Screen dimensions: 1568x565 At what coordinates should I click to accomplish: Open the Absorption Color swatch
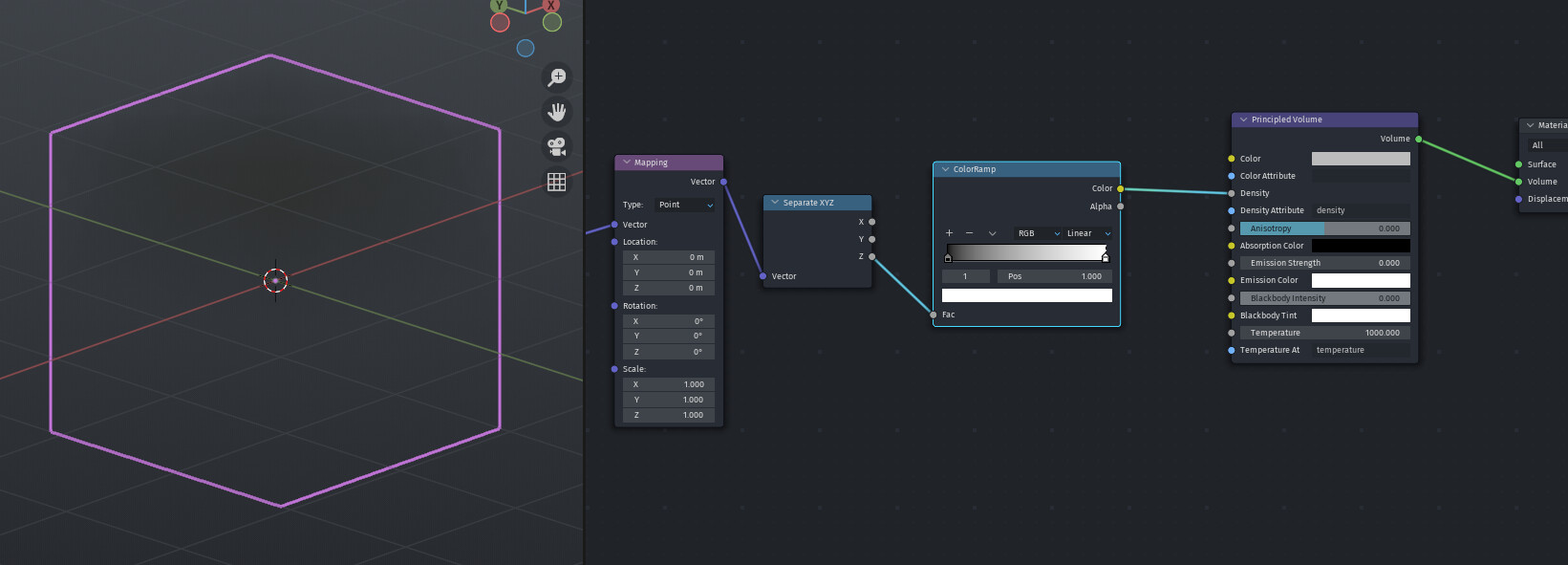(1361, 246)
